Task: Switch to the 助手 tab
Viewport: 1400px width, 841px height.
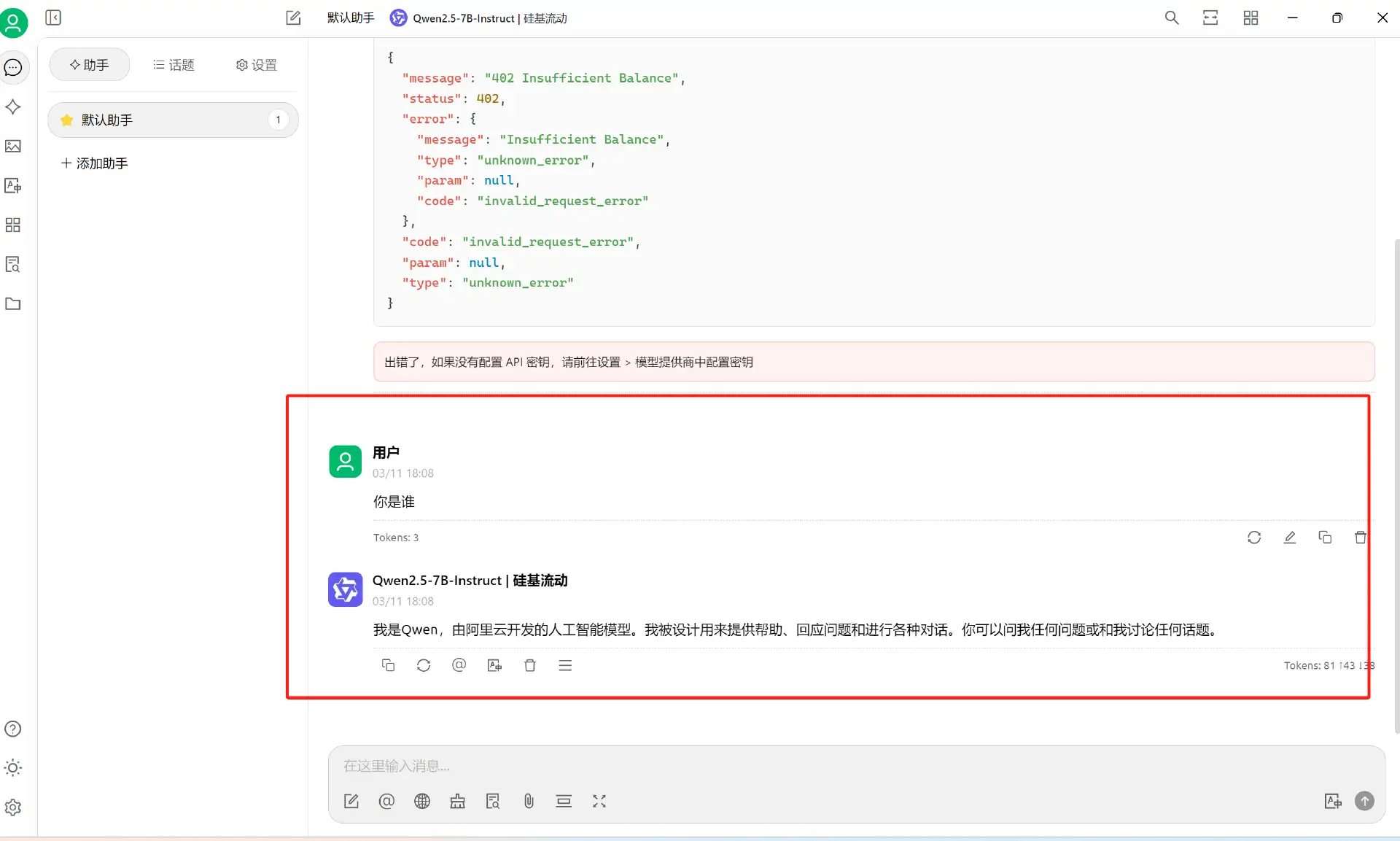Action: 90,65
